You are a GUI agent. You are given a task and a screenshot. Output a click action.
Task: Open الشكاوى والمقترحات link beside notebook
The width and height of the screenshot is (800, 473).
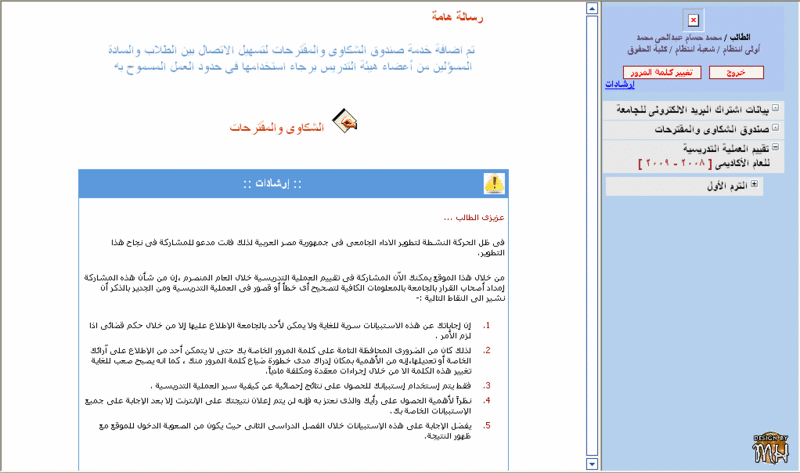pos(277,127)
